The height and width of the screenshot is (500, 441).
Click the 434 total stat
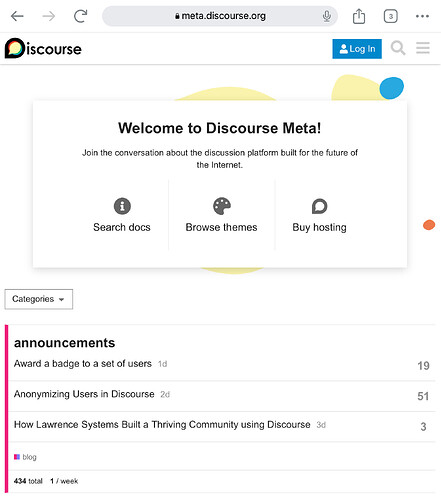(x=28, y=481)
